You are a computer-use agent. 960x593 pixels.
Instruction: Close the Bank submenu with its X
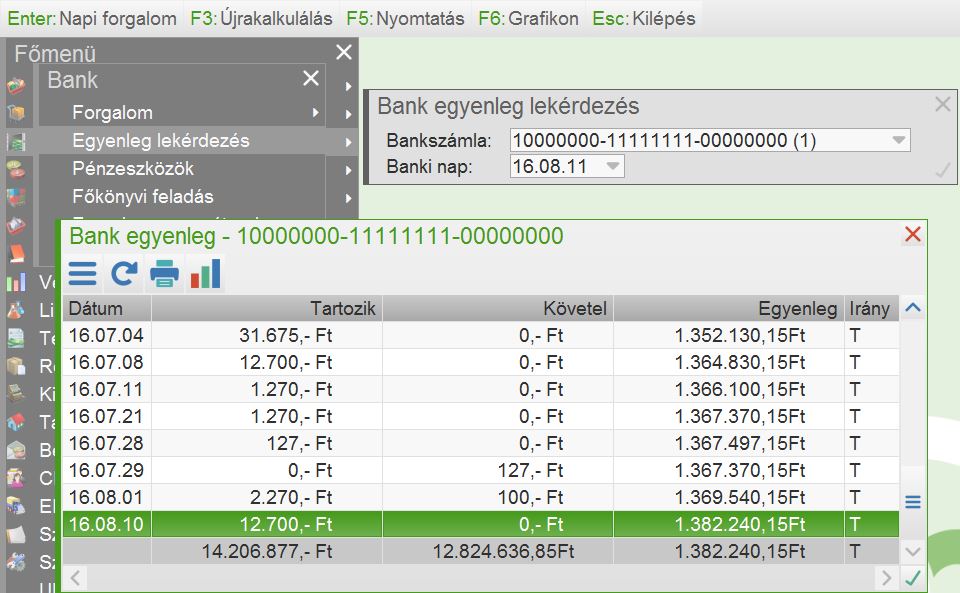(311, 78)
